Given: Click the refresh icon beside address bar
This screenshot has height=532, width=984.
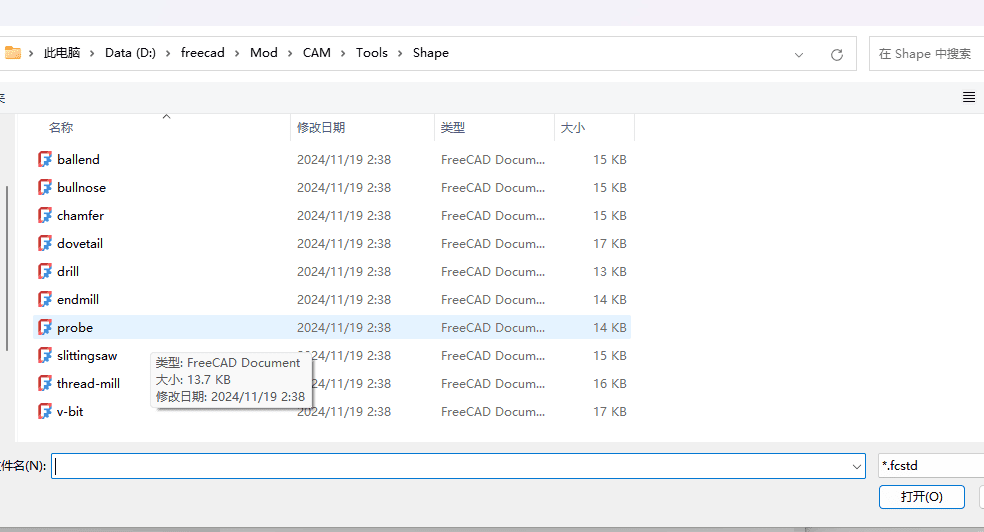Looking at the screenshot, I should 837,54.
